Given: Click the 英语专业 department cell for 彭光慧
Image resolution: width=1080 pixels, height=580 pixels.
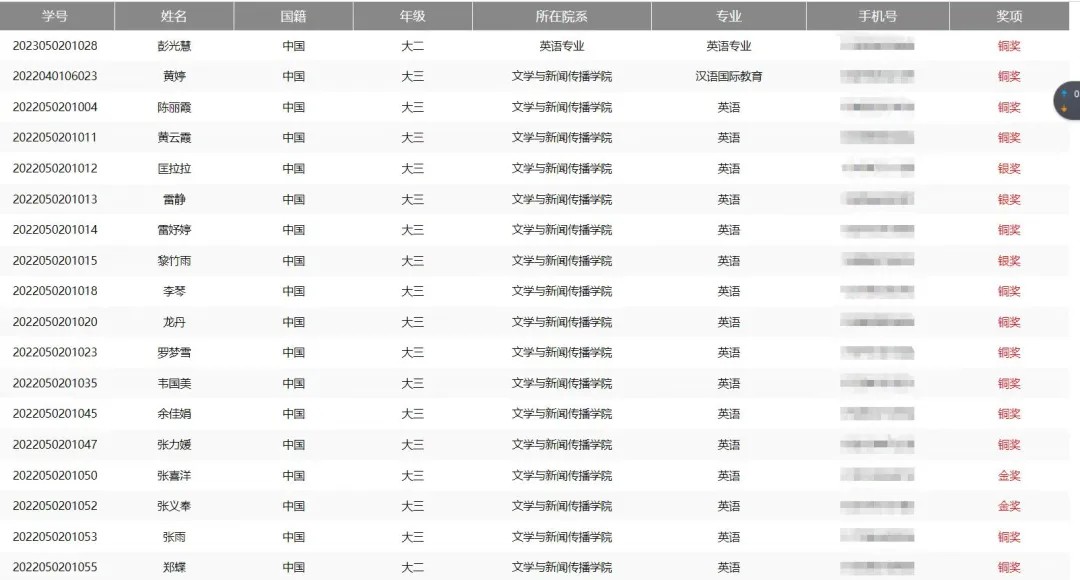Looking at the screenshot, I should pos(561,46).
